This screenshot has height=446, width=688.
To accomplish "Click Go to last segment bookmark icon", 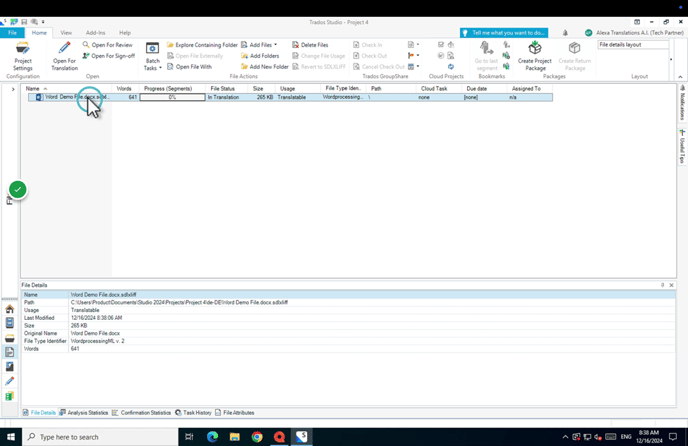I will click(x=486, y=48).
